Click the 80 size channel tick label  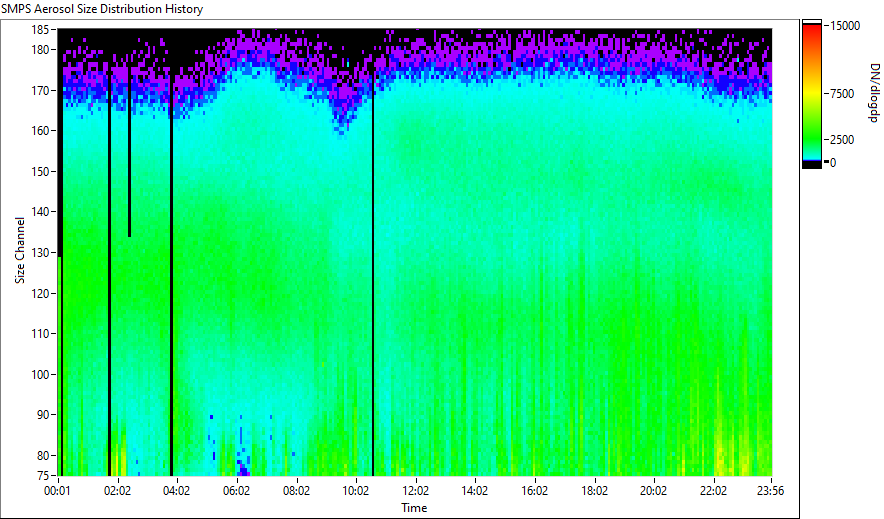point(43,455)
